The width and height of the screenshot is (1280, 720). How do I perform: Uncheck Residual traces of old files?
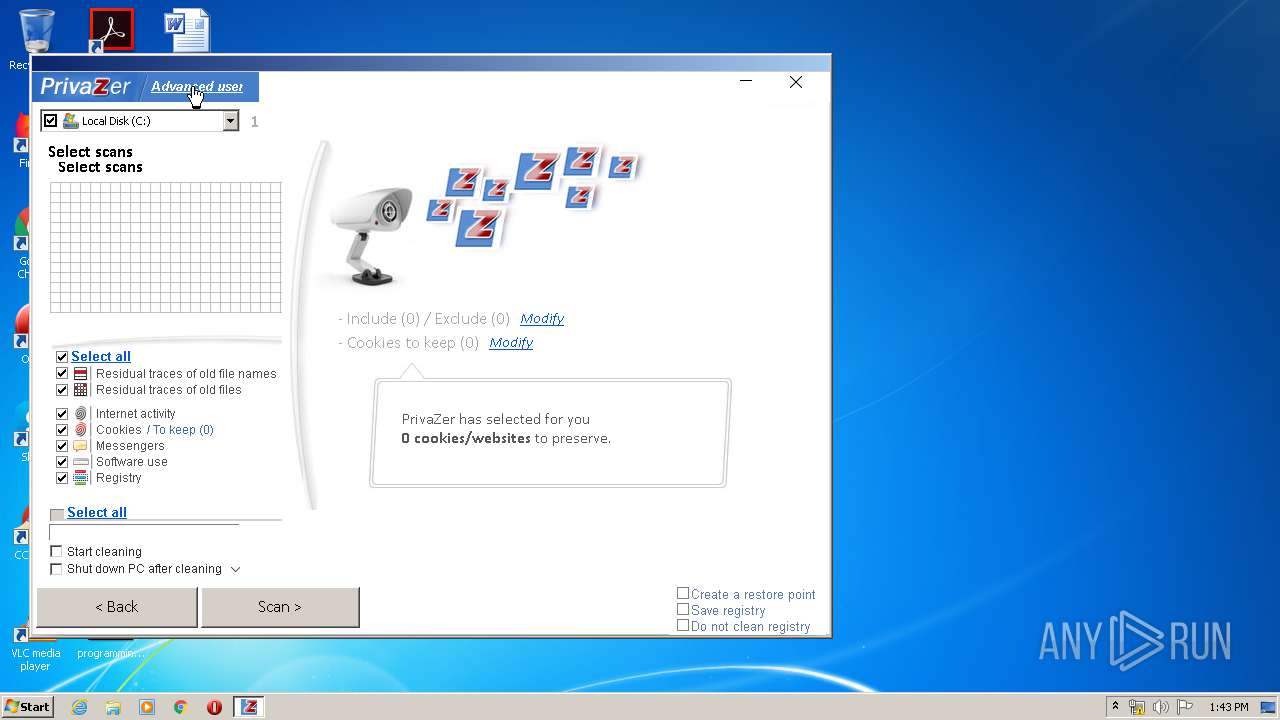point(62,390)
